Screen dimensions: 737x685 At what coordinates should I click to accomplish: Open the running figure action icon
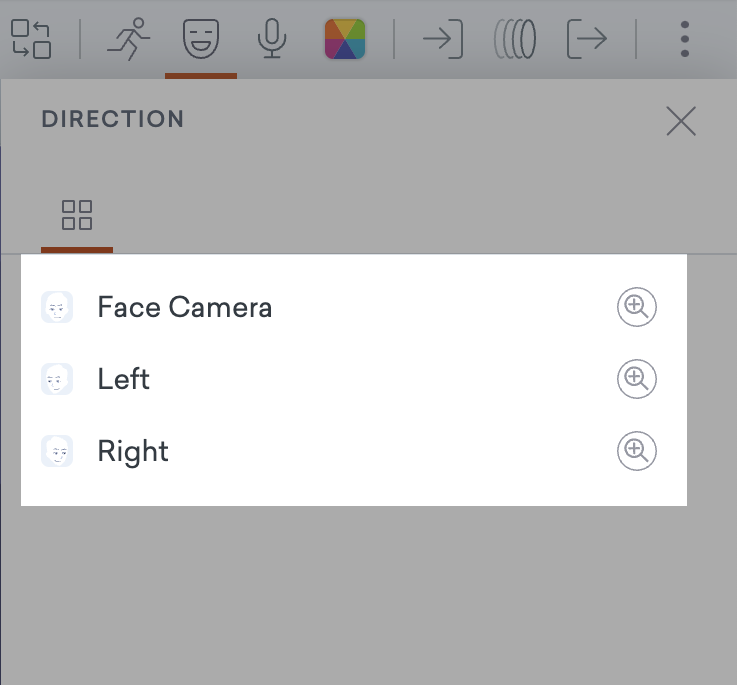click(x=128, y=39)
